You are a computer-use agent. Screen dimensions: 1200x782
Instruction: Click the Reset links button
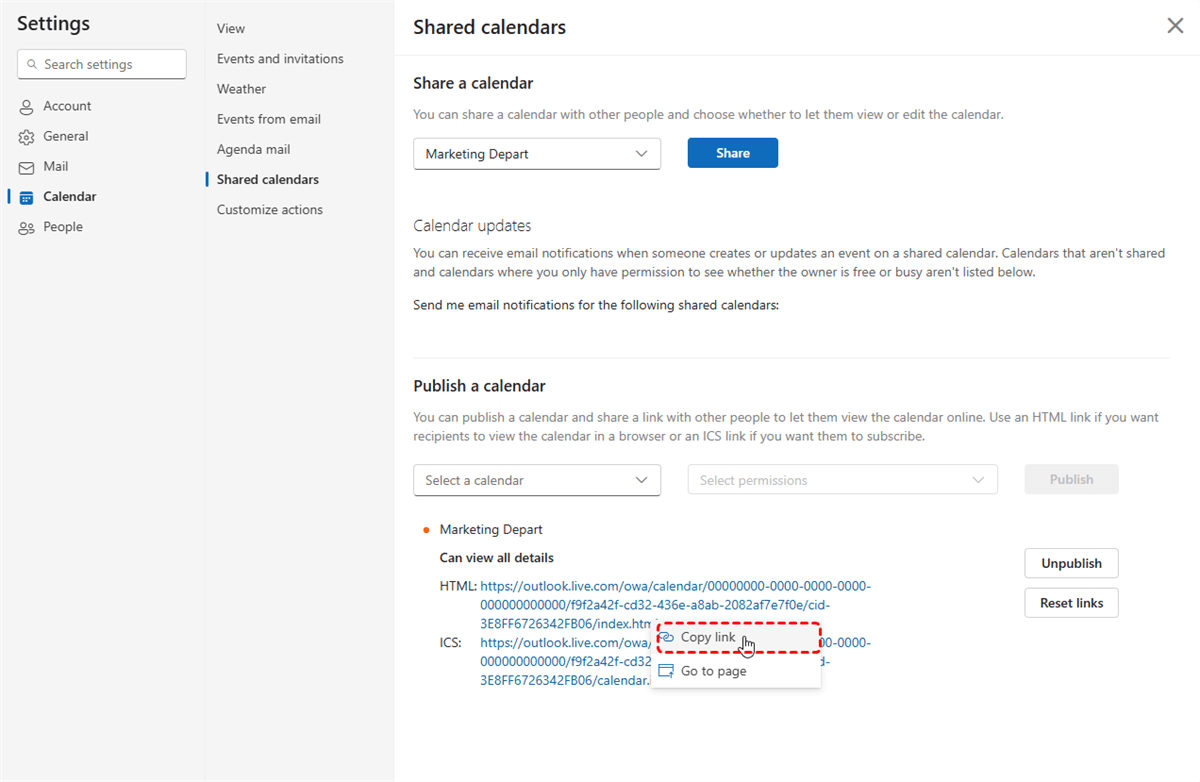(x=1071, y=603)
